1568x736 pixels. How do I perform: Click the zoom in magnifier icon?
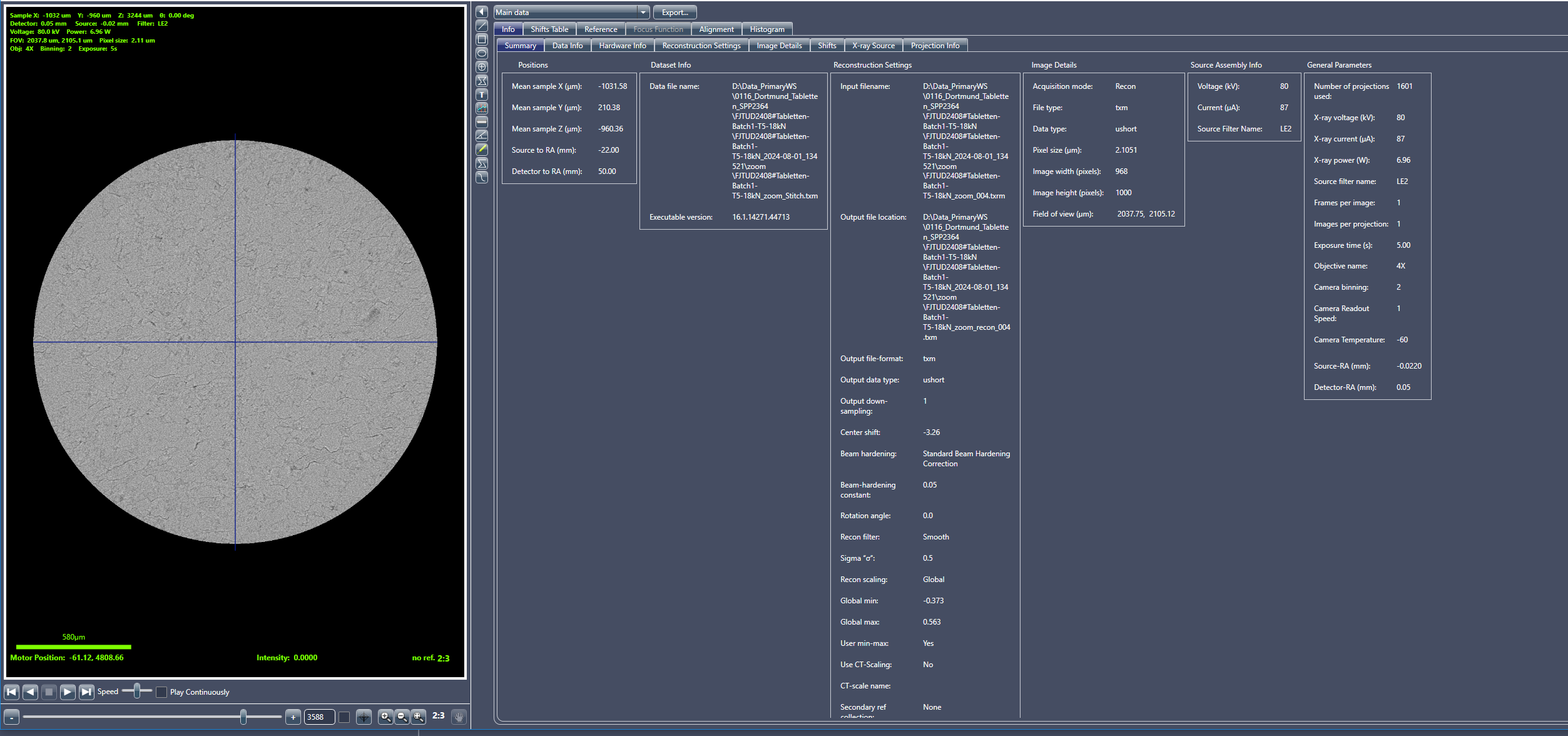386,717
